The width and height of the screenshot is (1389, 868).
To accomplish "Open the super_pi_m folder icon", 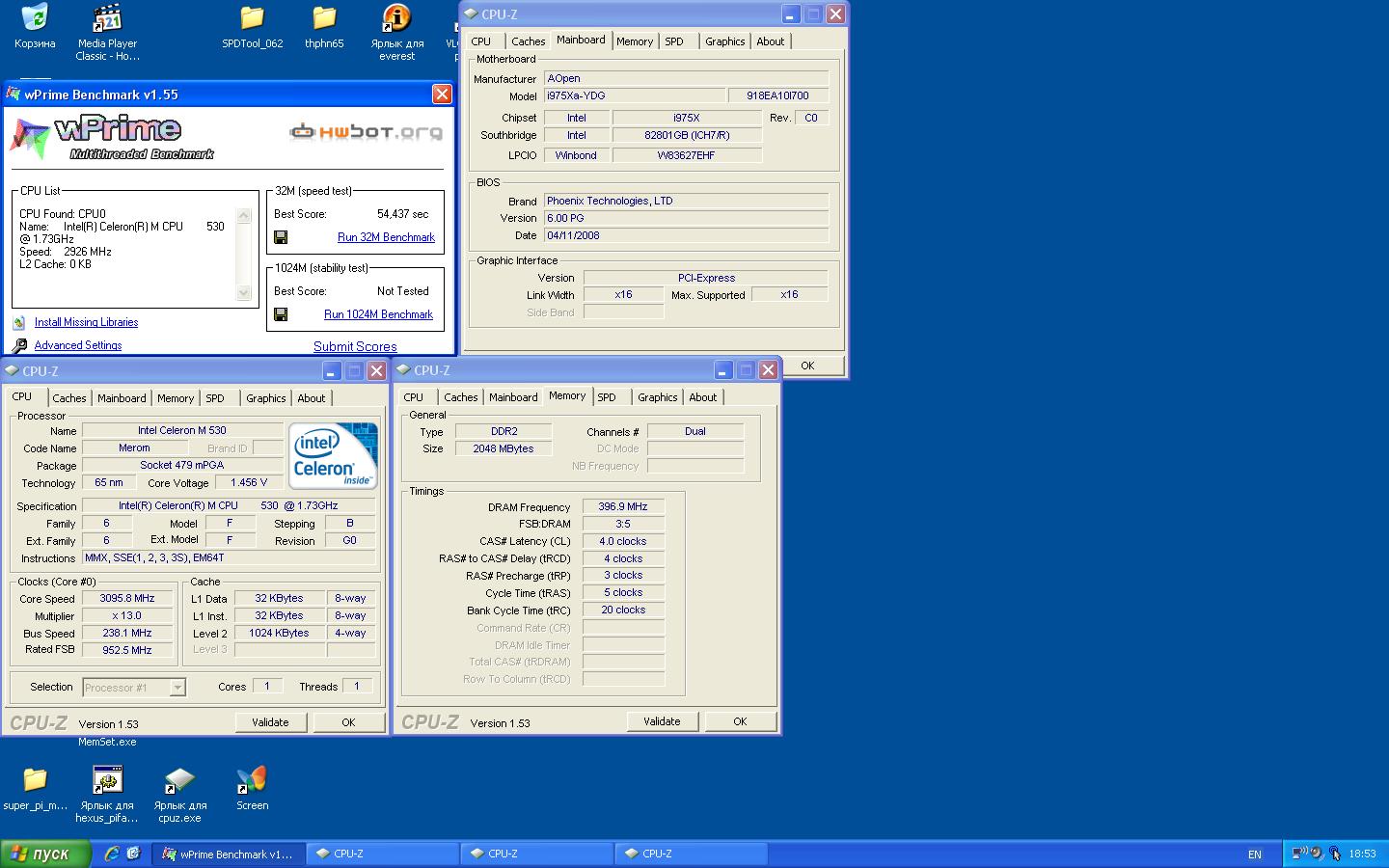I will [35, 779].
